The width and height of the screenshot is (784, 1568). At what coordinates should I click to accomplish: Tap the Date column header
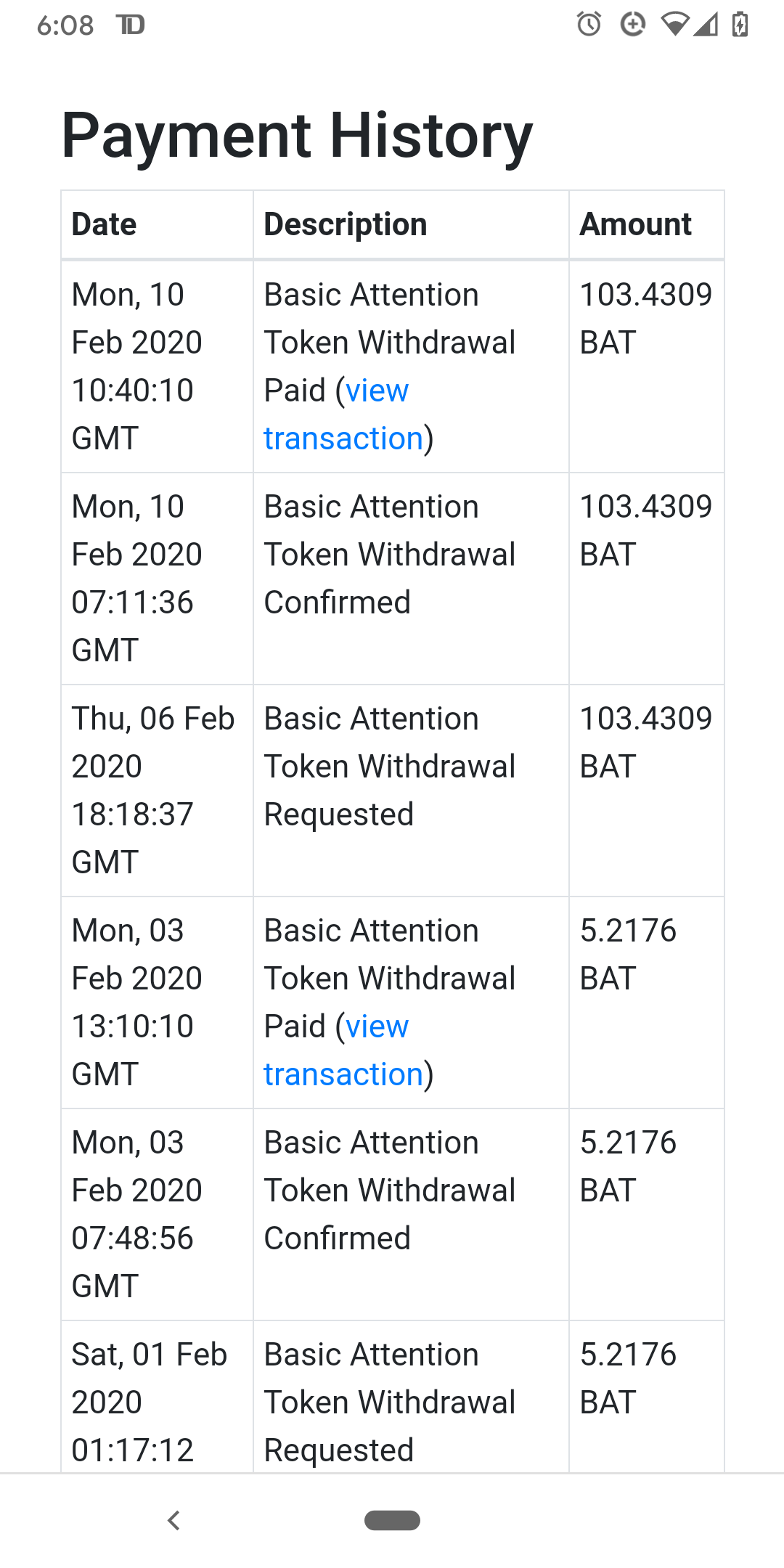[105, 224]
